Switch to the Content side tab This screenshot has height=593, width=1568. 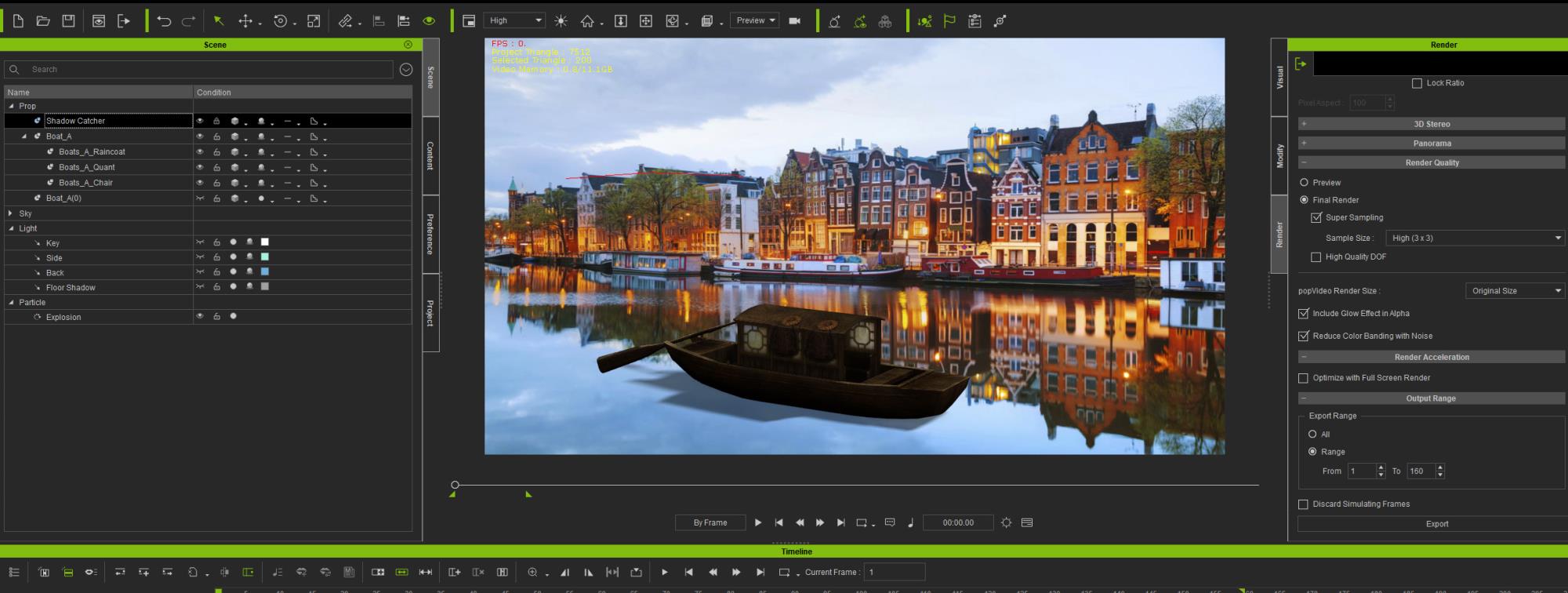[430, 155]
